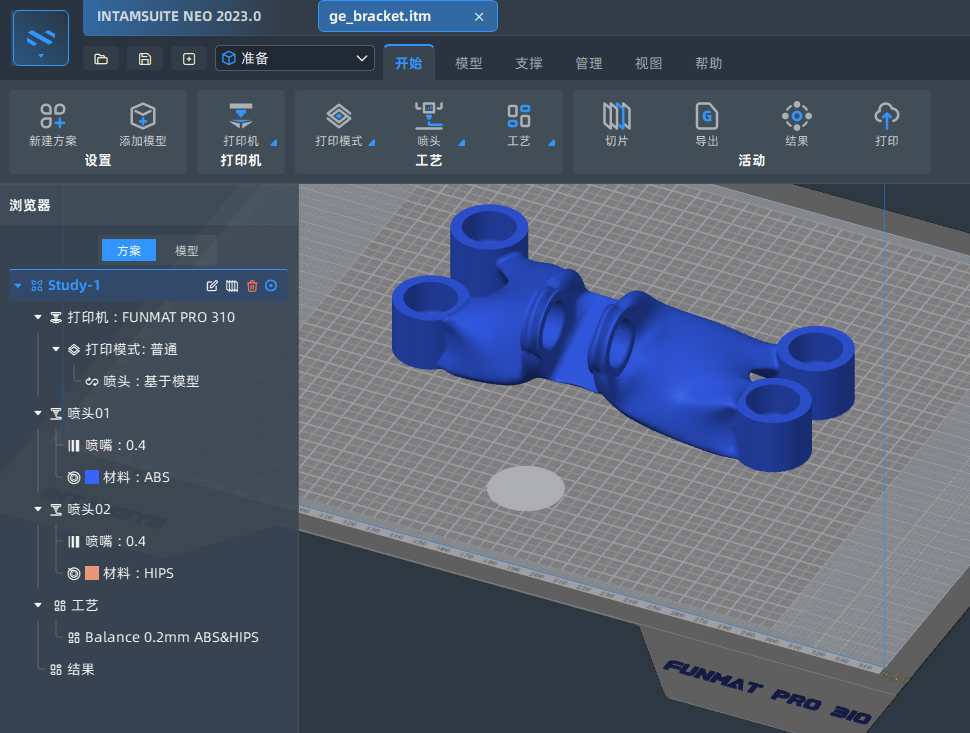Switch to the 视图 ribbon tab
Image resolution: width=970 pixels, height=733 pixels.
649,63
